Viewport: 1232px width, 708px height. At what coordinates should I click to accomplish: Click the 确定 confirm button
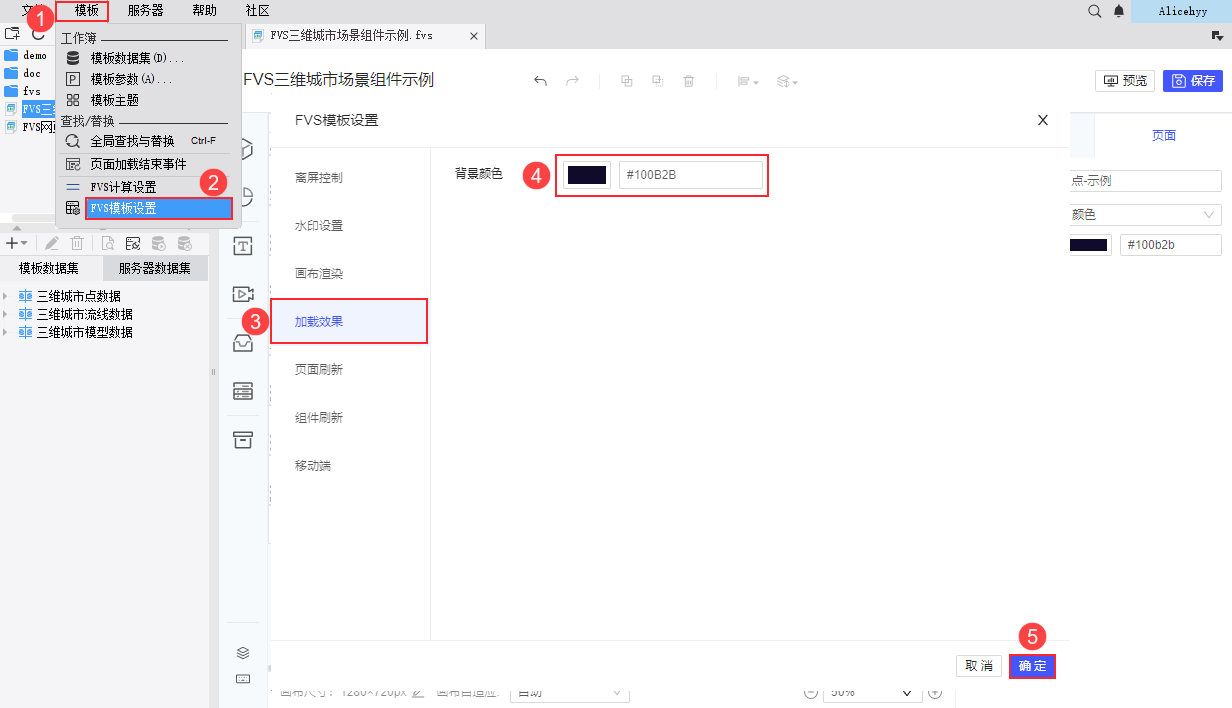[1032, 666]
